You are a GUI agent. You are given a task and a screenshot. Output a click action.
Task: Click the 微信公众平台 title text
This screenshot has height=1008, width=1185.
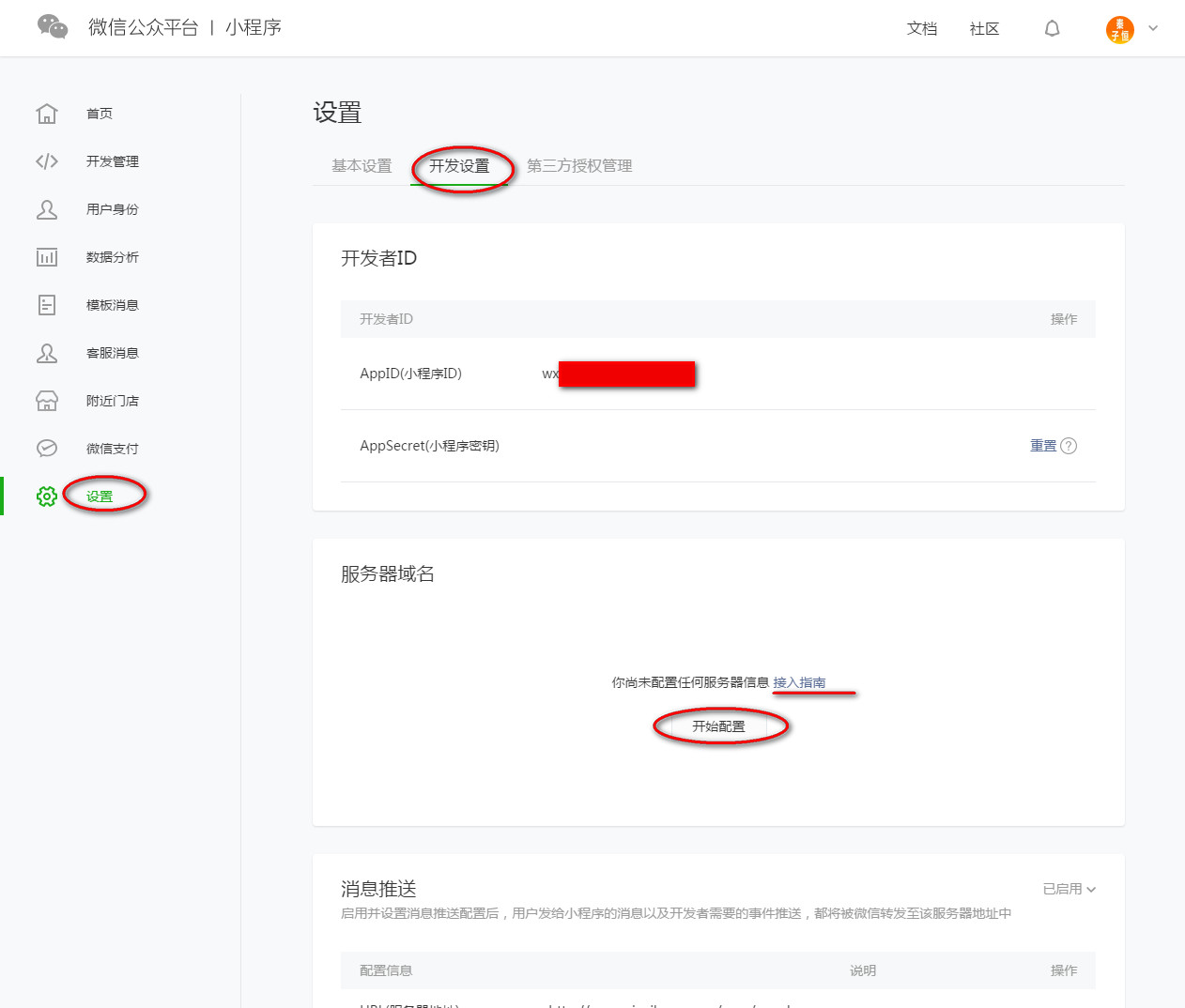pyautogui.click(x=144, y=27)
